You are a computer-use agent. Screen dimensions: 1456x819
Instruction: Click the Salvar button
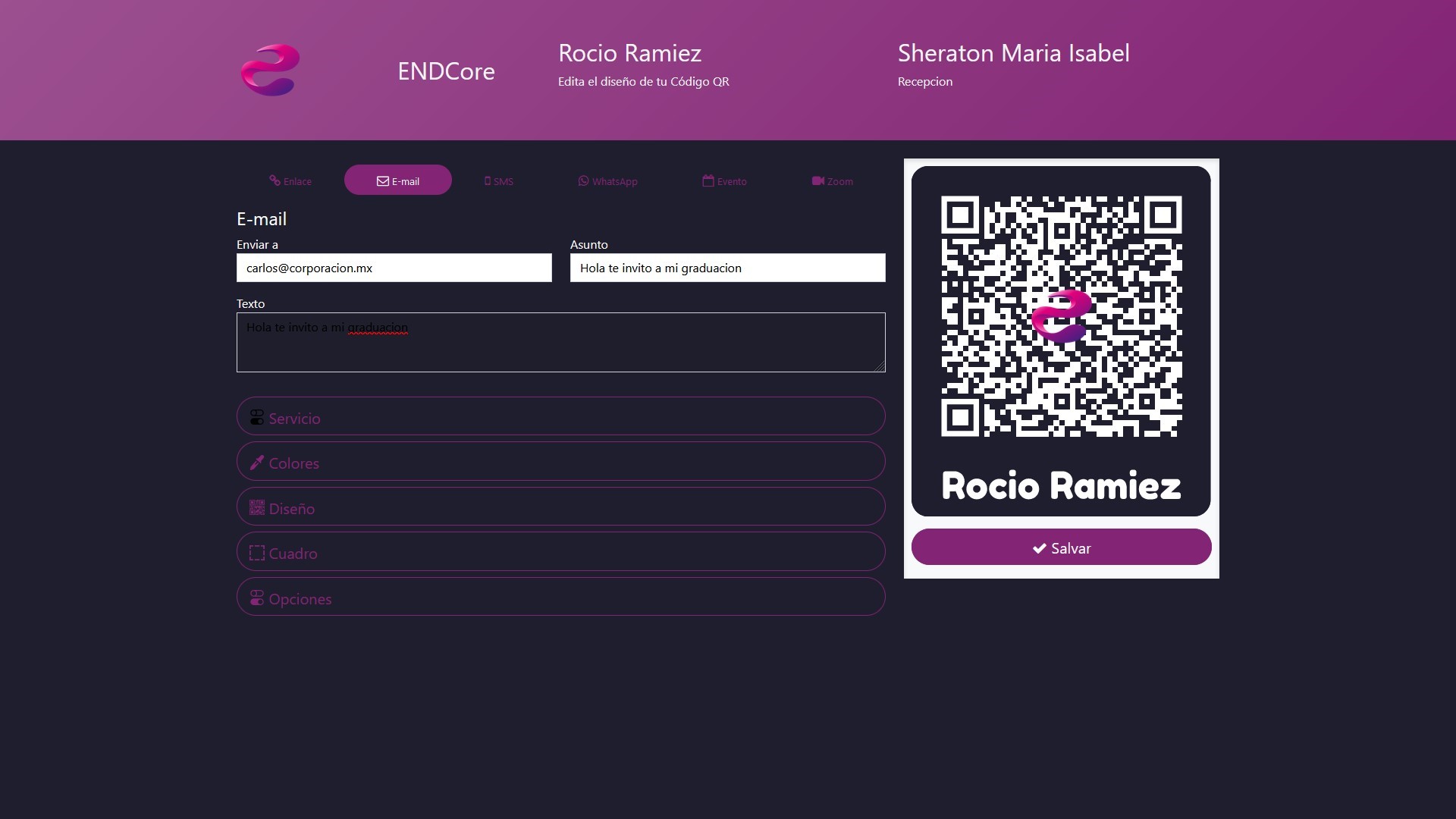1062,547
